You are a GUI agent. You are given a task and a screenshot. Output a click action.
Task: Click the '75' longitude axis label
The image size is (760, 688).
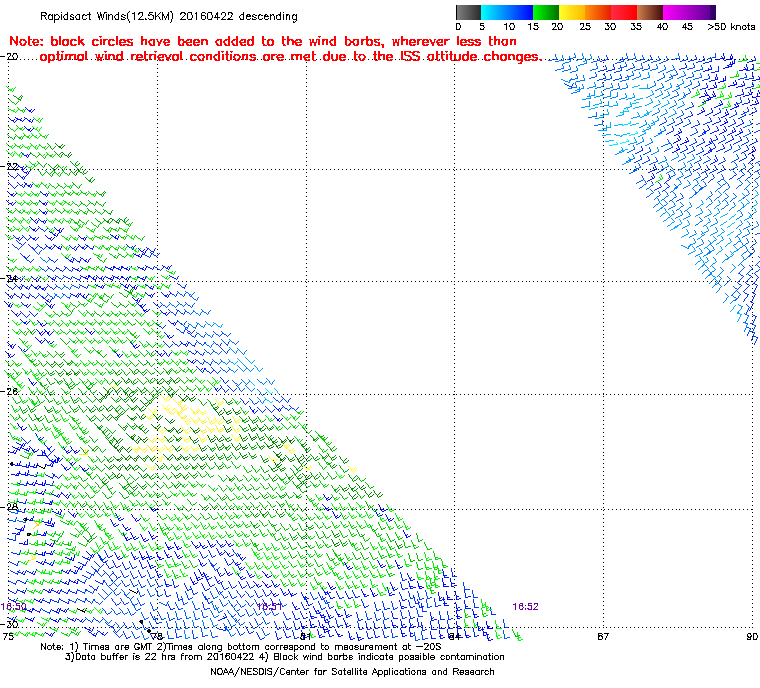point(8,637)
